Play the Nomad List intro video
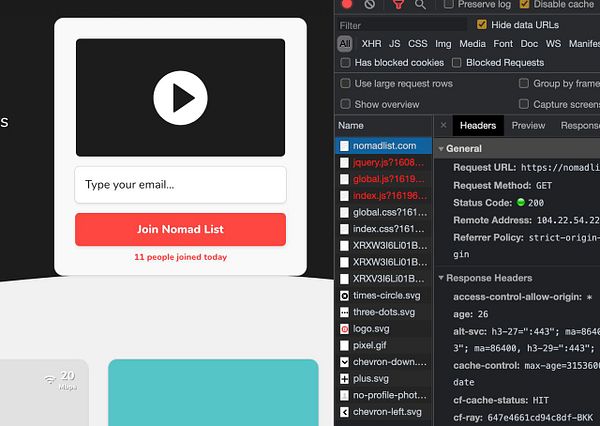This screenshot has height=426, width=600. pos(180,98)
